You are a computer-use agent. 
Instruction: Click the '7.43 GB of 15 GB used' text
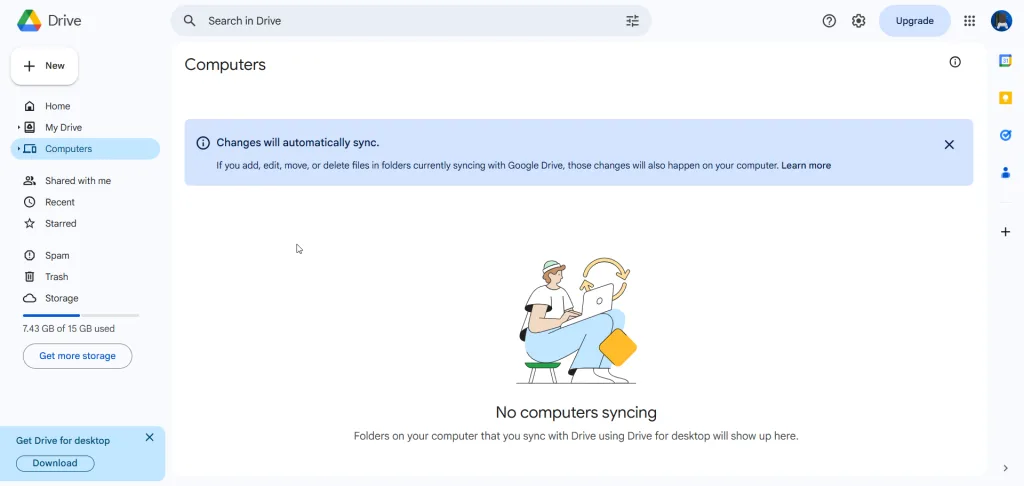pyautogui.click(x=69, y=329)
